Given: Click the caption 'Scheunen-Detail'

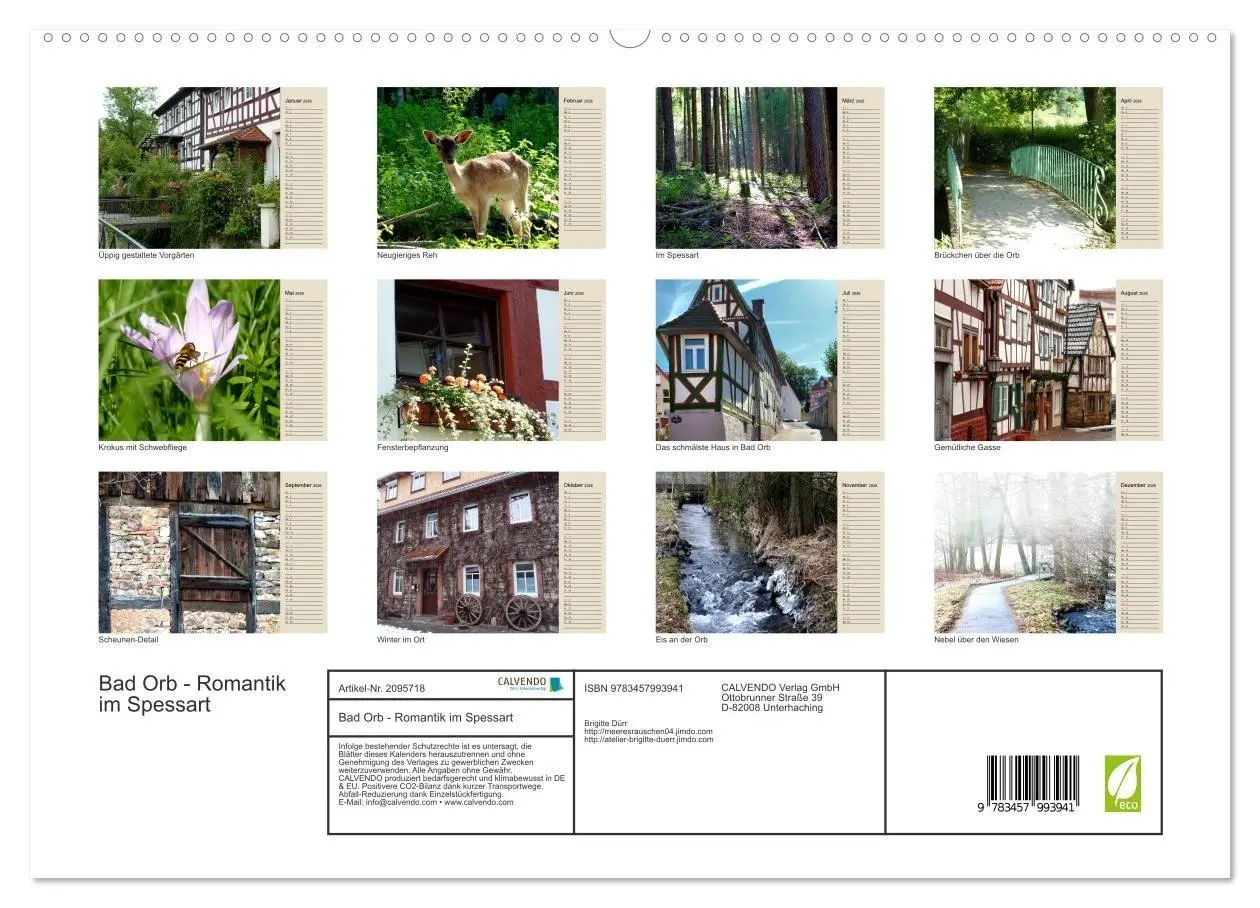Looking at the screenshot, I should point(129,639).
